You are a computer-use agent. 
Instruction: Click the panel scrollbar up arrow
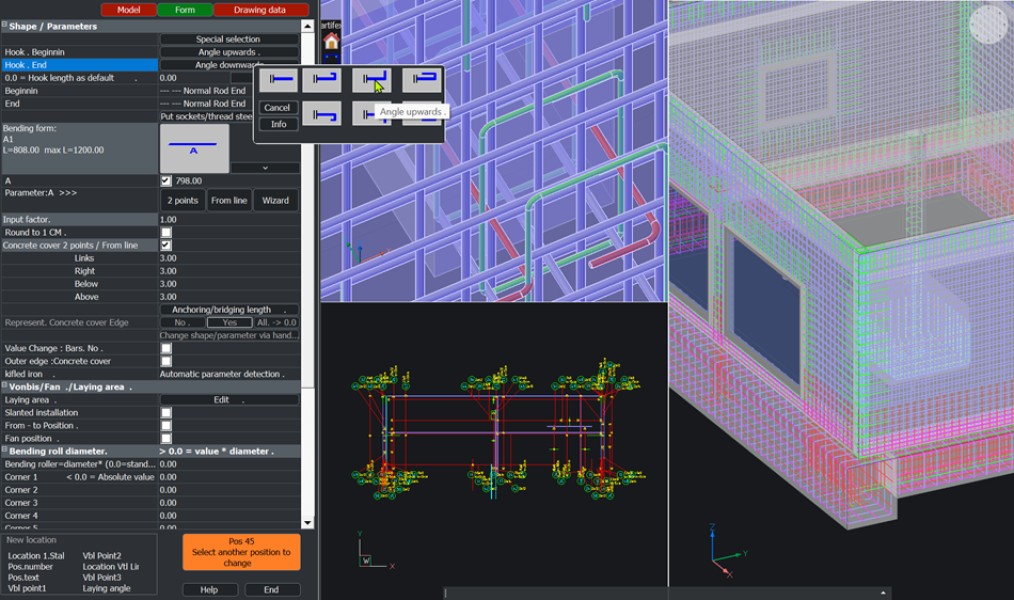[x=308, y=26]
